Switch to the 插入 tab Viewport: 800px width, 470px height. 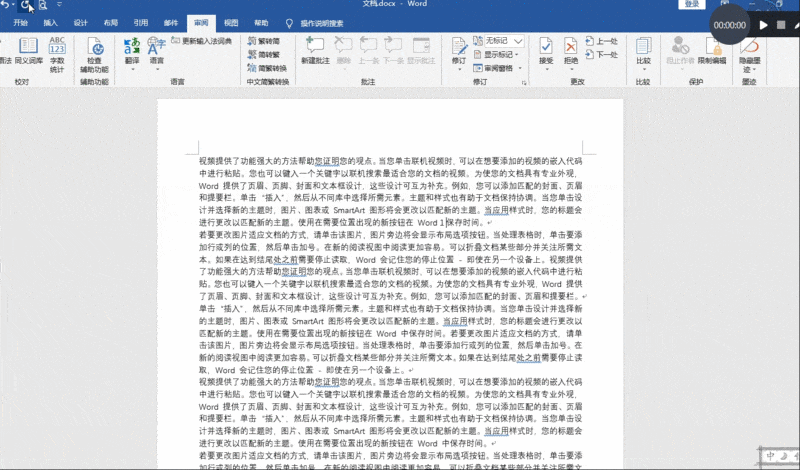[51, 23]
